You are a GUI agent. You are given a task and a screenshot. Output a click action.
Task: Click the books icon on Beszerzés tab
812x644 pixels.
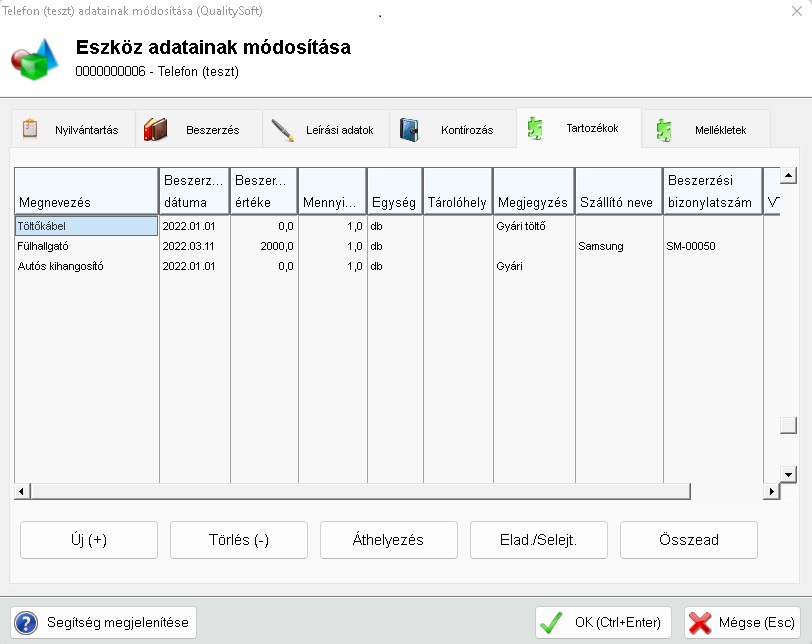coord(155,129)
